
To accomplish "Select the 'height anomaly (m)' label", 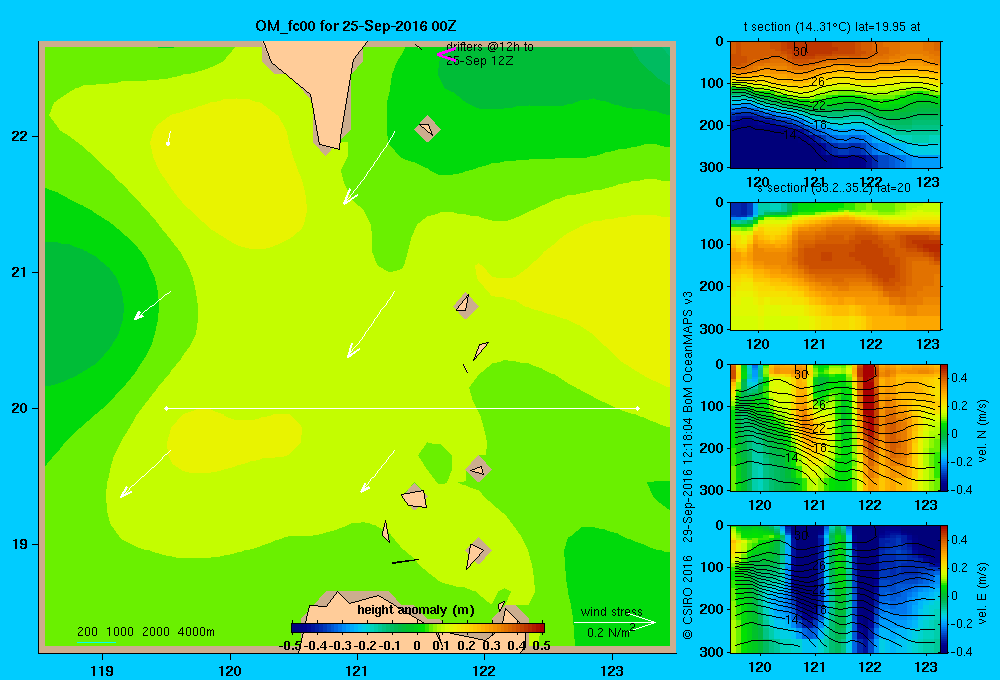I will [x=416, y=610].
